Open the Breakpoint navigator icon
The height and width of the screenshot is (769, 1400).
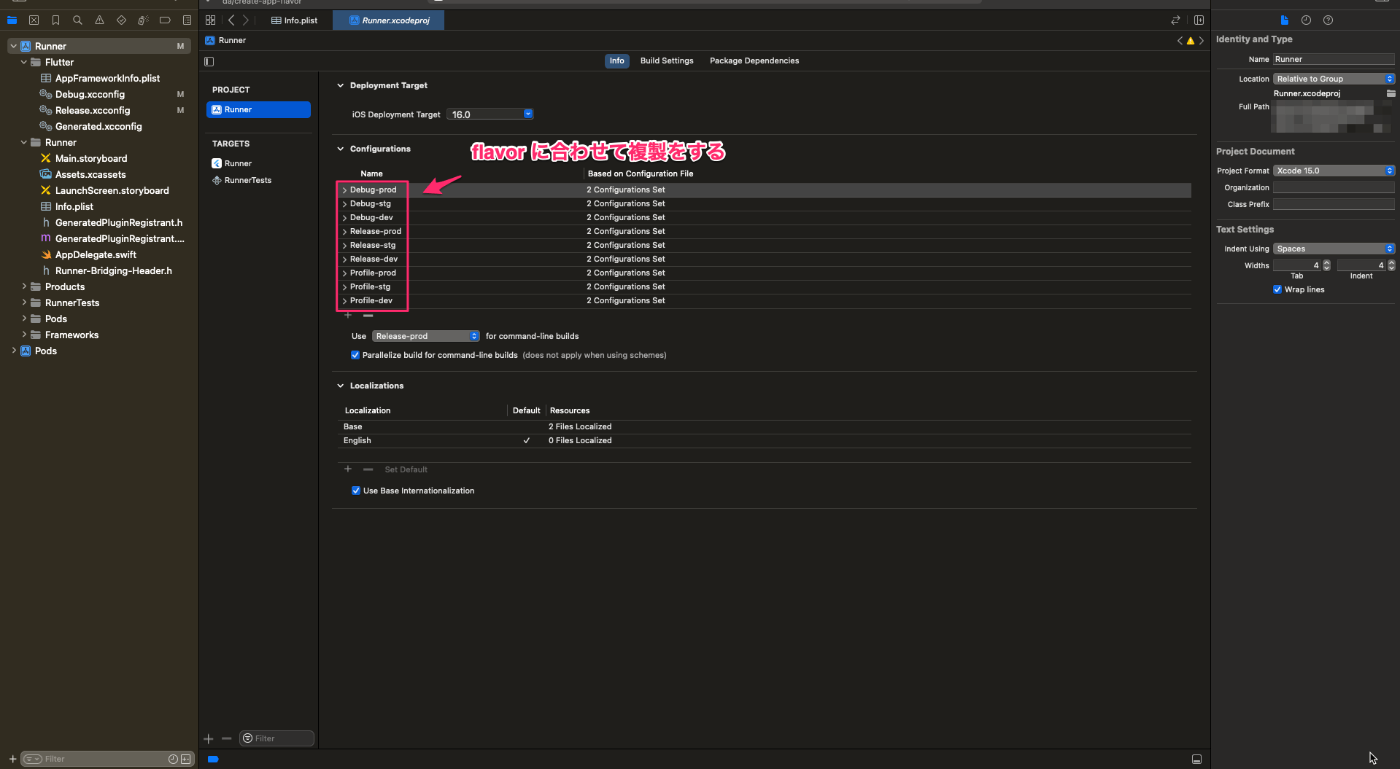click(165, 20)
